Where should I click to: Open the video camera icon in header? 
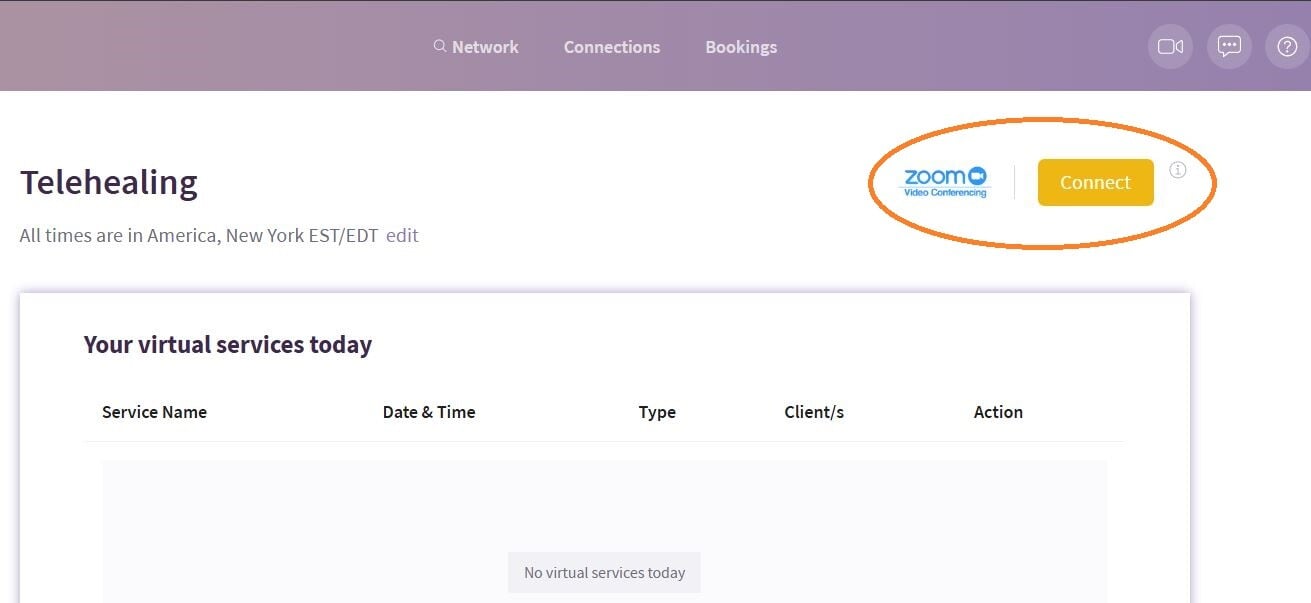[1170, 46]
